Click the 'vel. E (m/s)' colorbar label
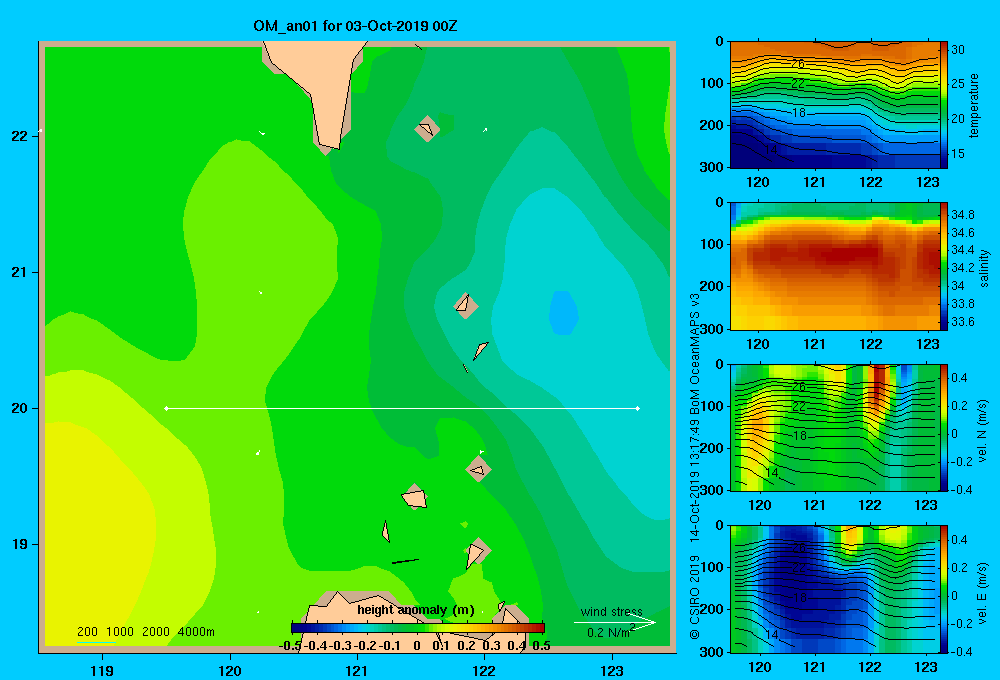Viewport: 1000px width, 680px height. [982, 592]
